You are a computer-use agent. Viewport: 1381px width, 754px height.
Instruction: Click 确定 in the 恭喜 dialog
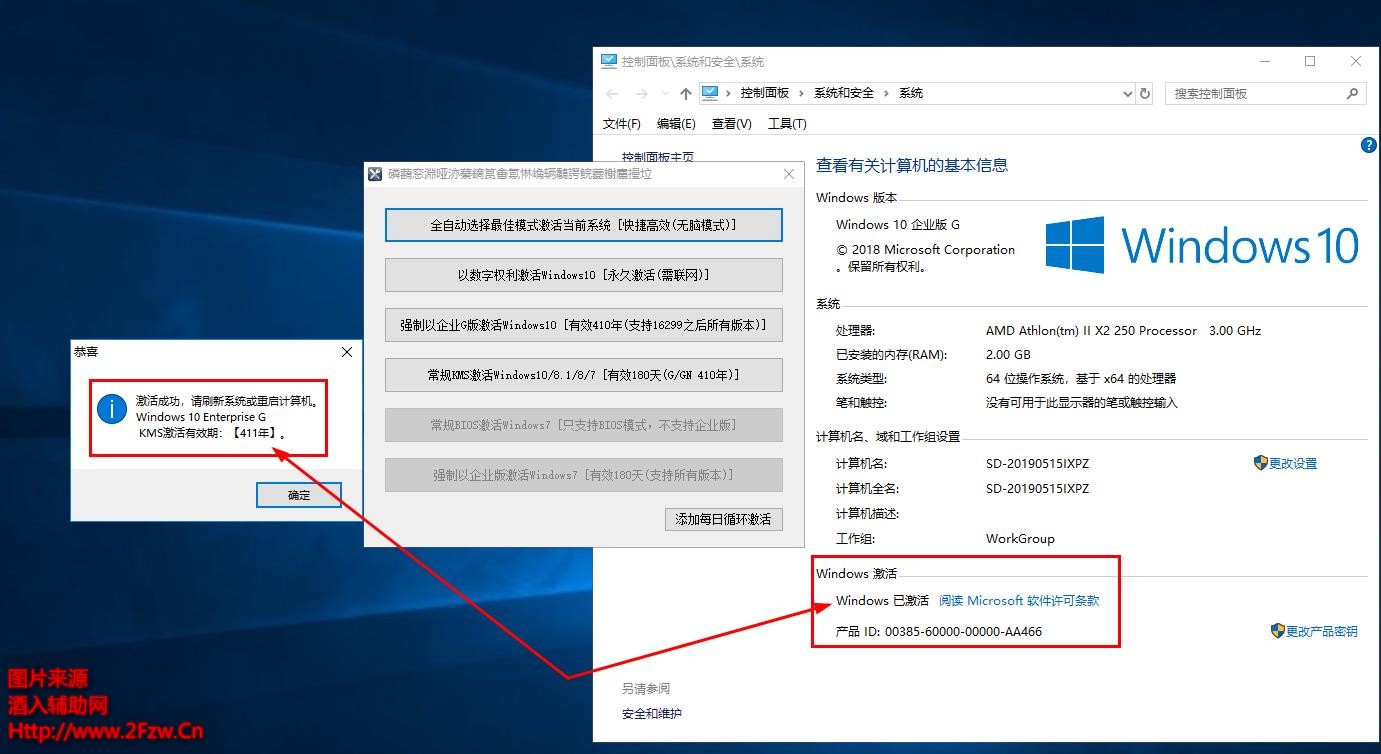click(299, 495)
